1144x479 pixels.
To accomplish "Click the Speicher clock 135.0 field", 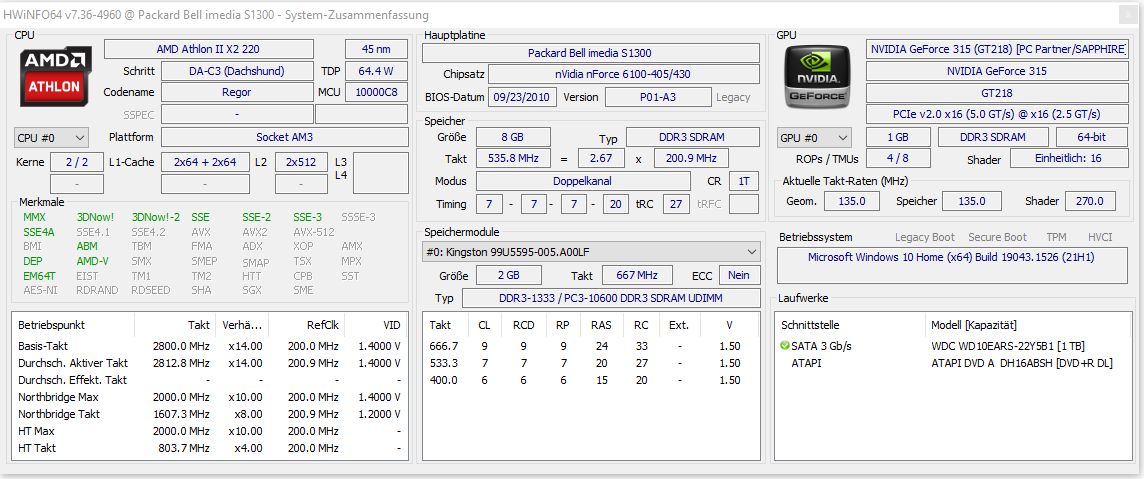I will (x=972, y=201).
